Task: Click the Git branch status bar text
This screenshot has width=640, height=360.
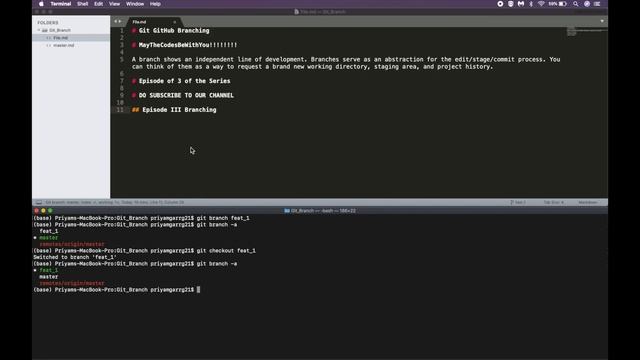Action: point(115,202)
